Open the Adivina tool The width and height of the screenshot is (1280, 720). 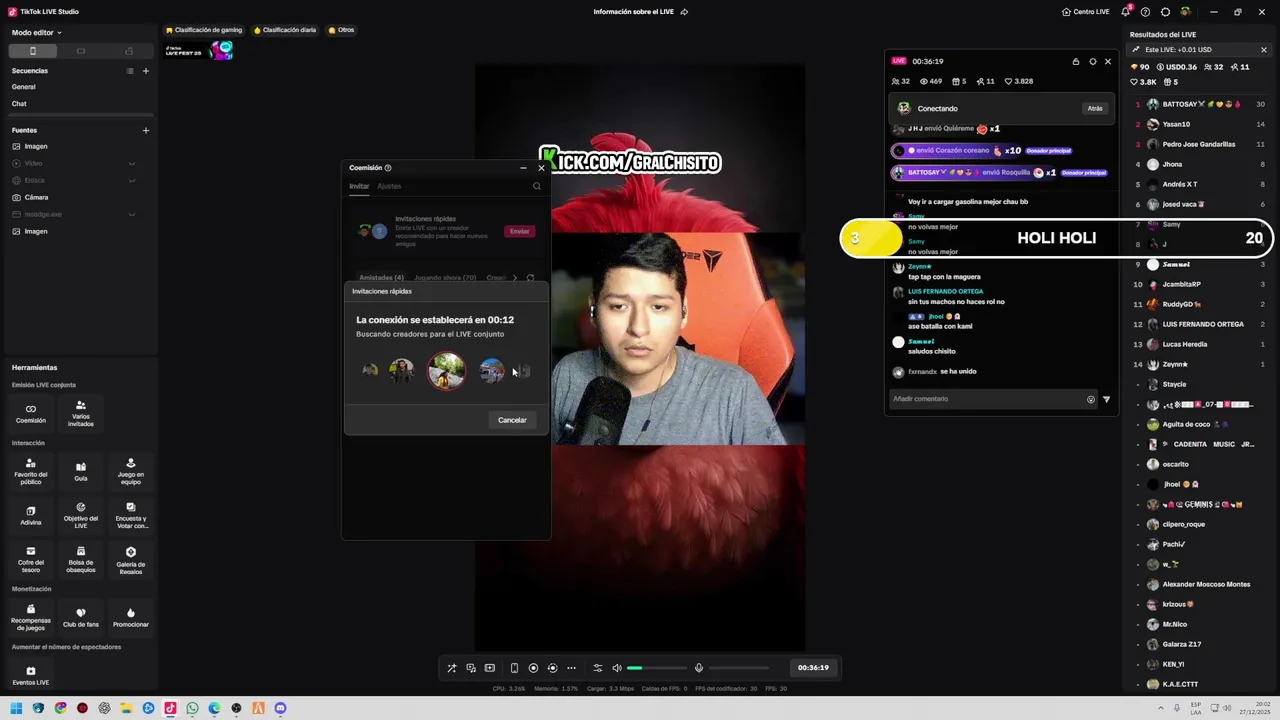coord(30,514)
